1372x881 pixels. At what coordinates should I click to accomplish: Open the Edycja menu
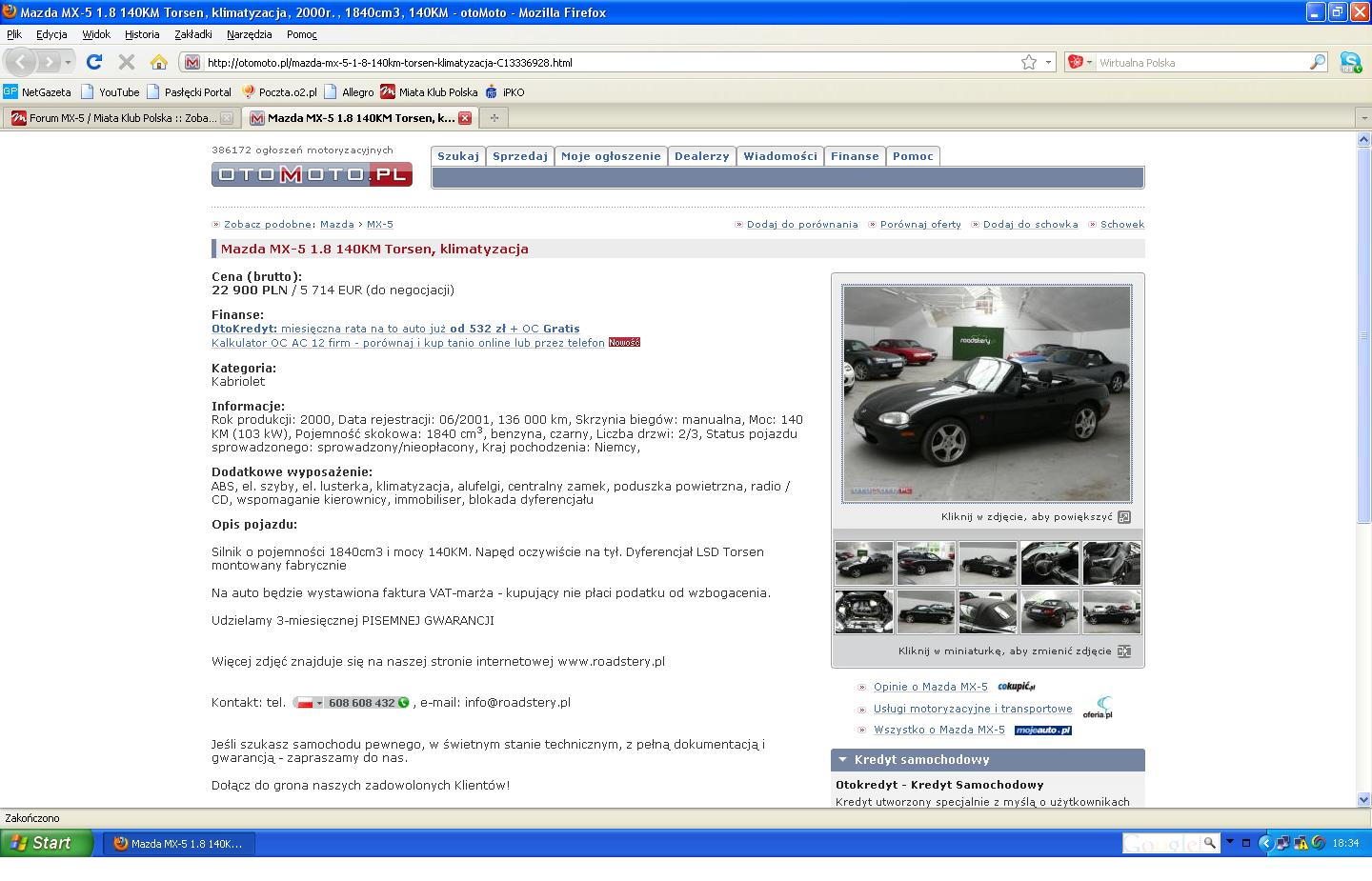tap(51, 34)
